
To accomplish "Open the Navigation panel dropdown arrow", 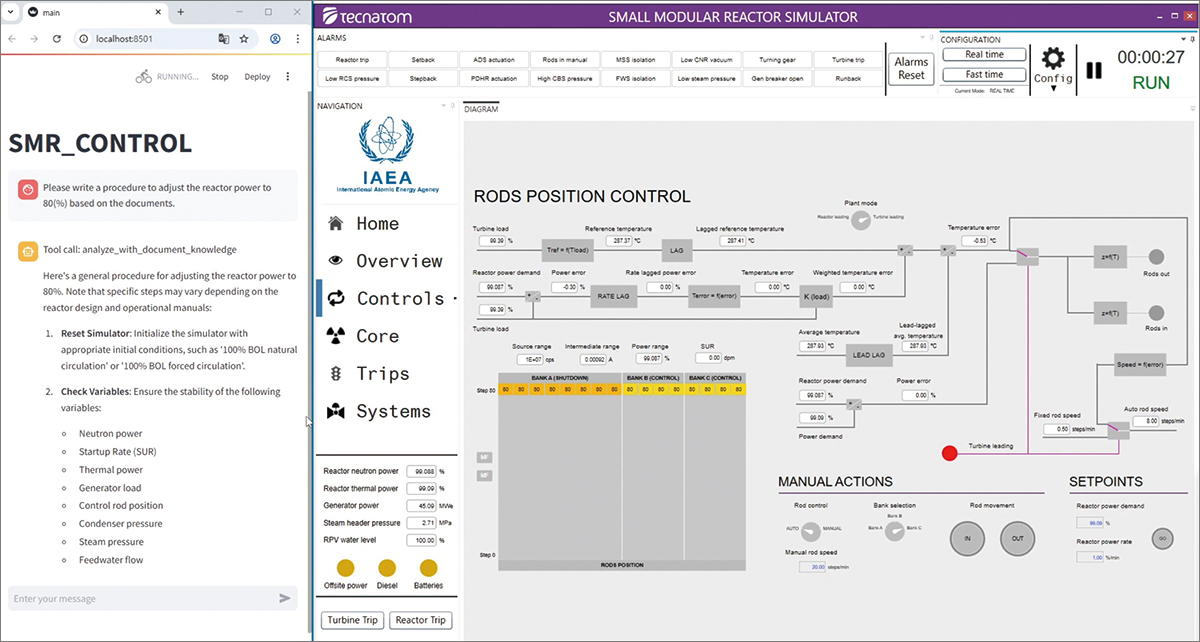I will coord(442,106).
